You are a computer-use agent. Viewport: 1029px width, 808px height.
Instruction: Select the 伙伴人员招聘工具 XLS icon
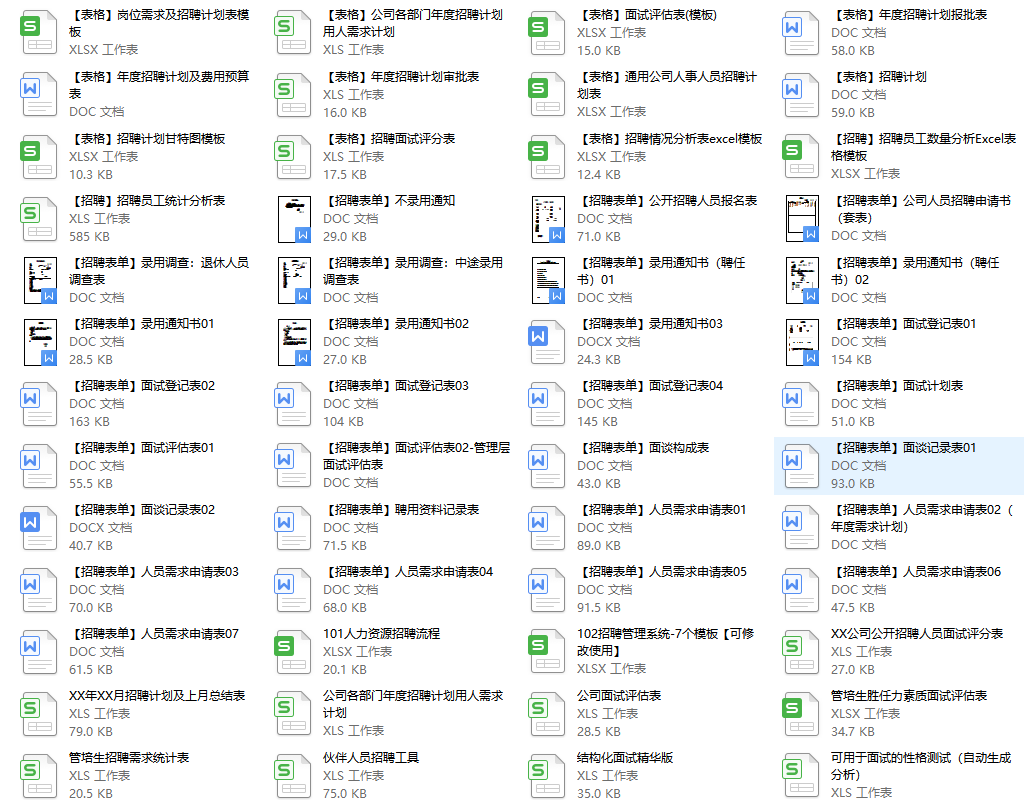coord(293,776)
